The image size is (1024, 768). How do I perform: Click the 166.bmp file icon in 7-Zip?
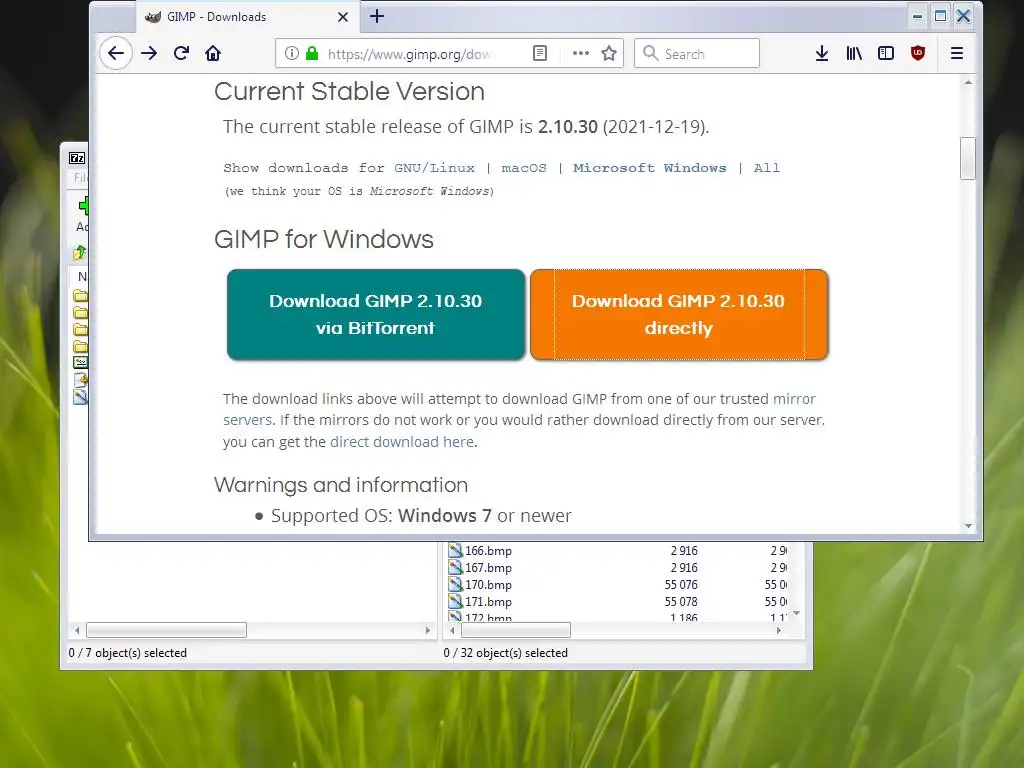(x=455, y=551)
